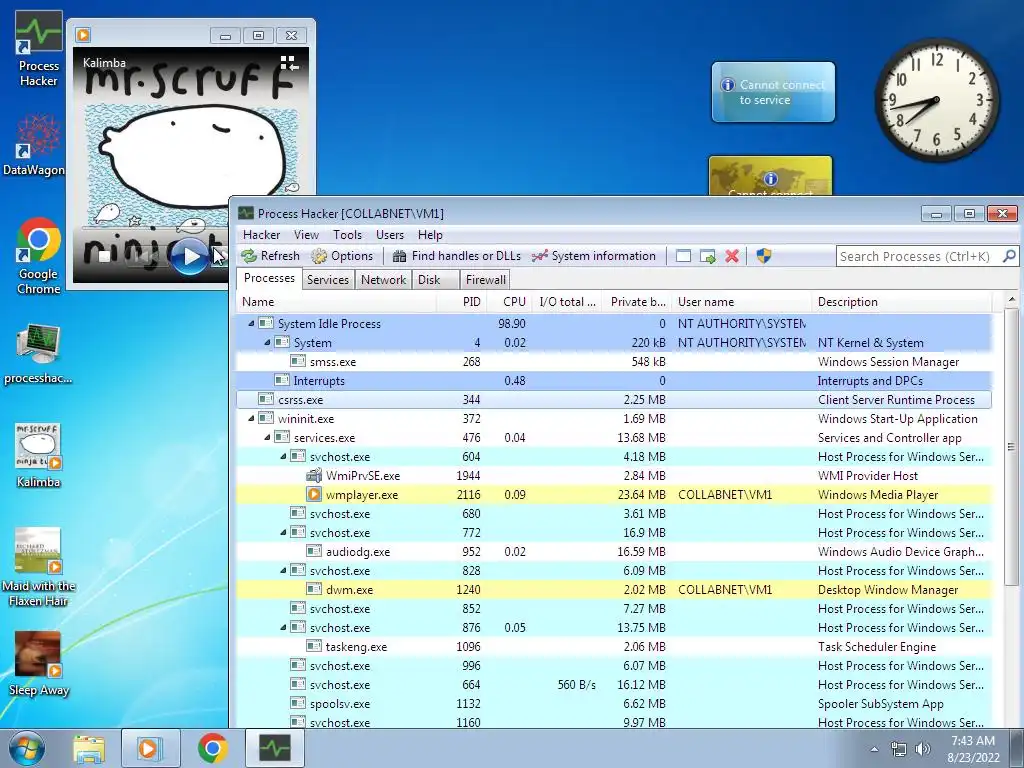
Task: Open Kalimba media file on desktop
Action: point(39,455)
